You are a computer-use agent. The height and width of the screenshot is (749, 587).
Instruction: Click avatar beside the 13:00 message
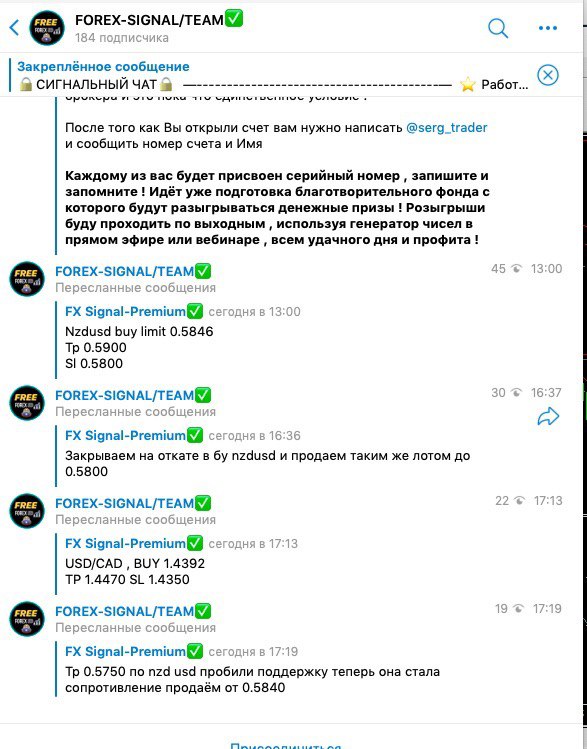[27, 279]
